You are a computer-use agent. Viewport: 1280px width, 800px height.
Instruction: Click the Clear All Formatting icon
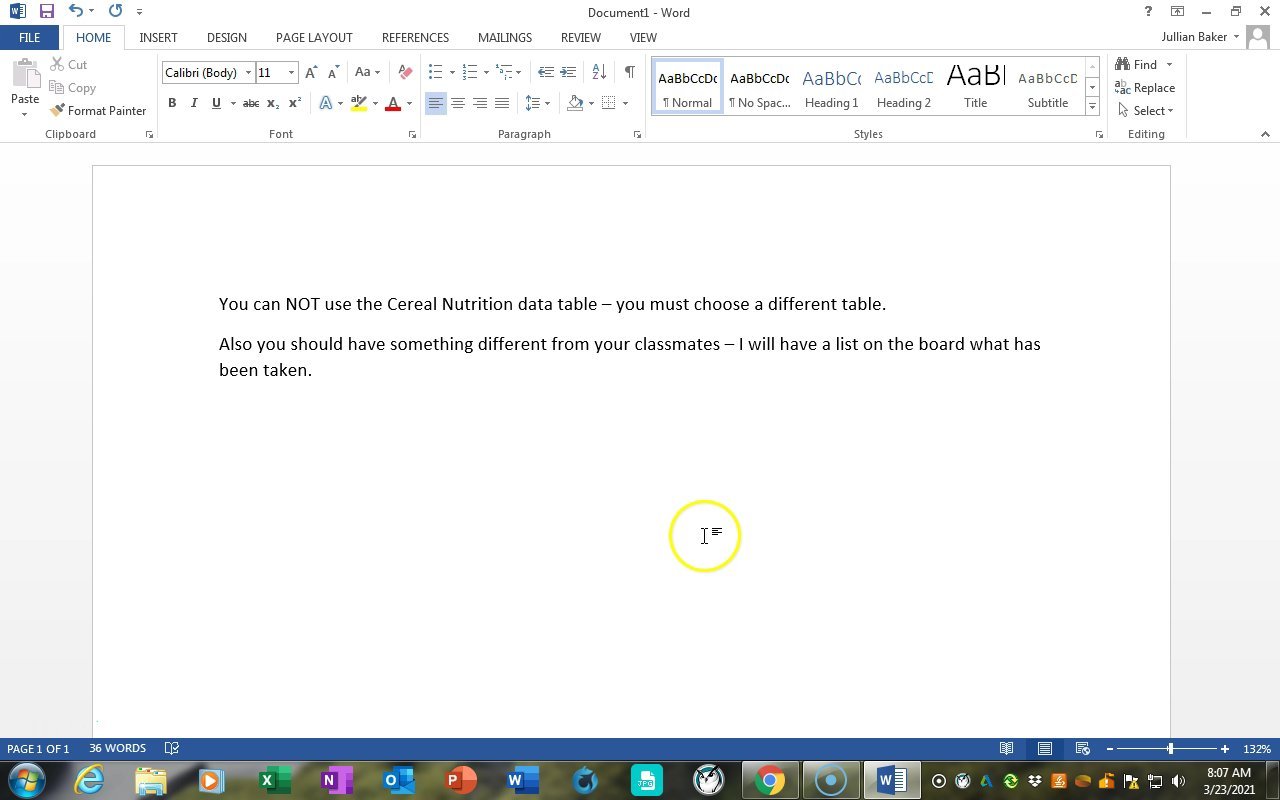pos(405,72)
